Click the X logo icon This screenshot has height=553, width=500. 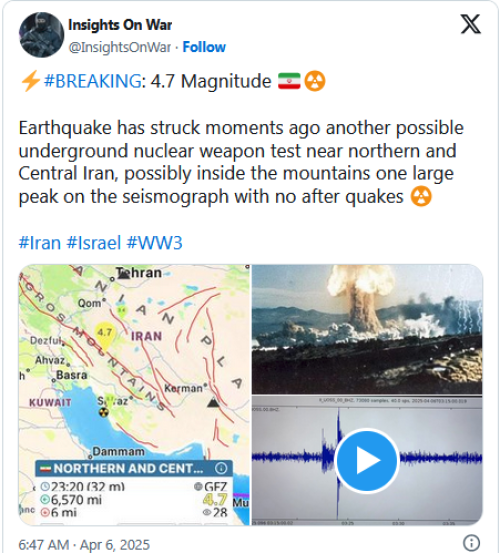click(x=471, y=24)
